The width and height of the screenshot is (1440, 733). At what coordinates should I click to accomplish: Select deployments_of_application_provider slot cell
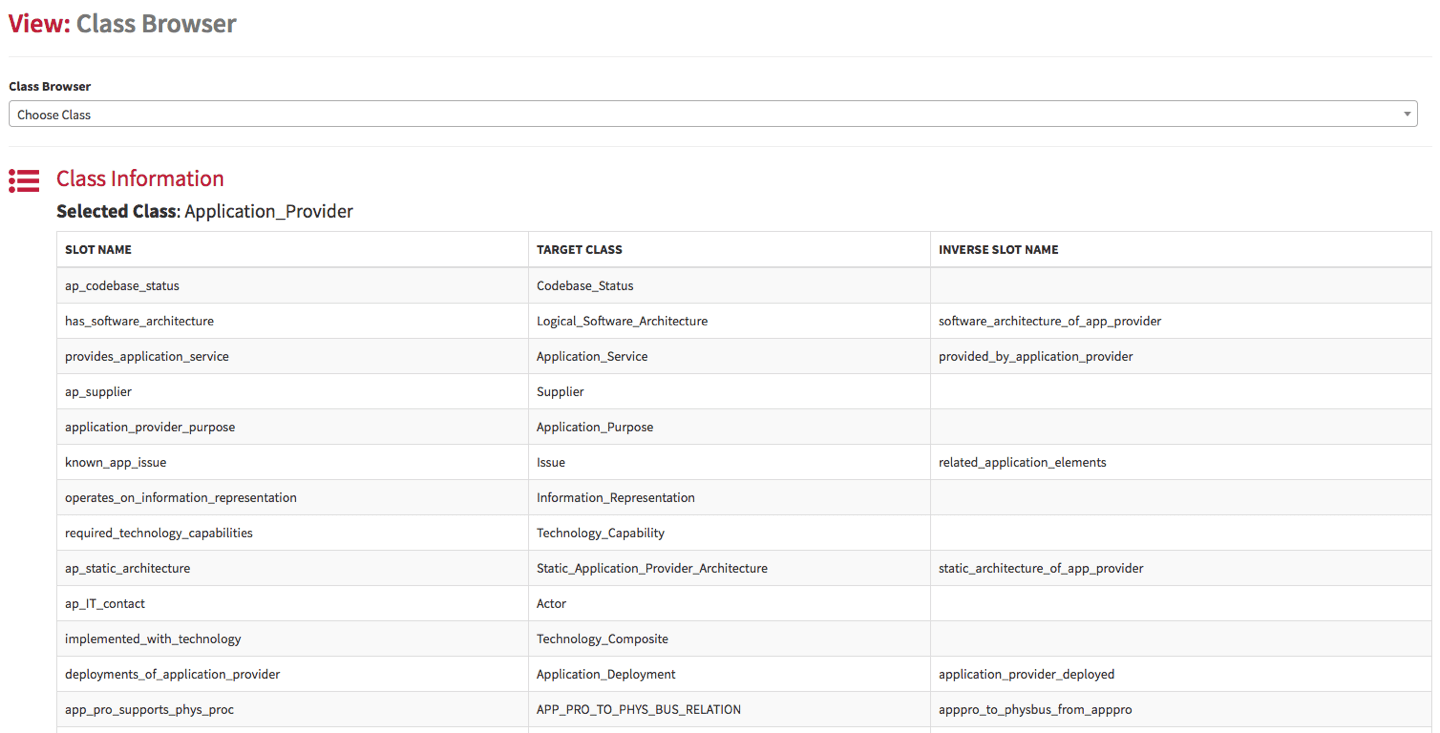(x=292, y=674)
